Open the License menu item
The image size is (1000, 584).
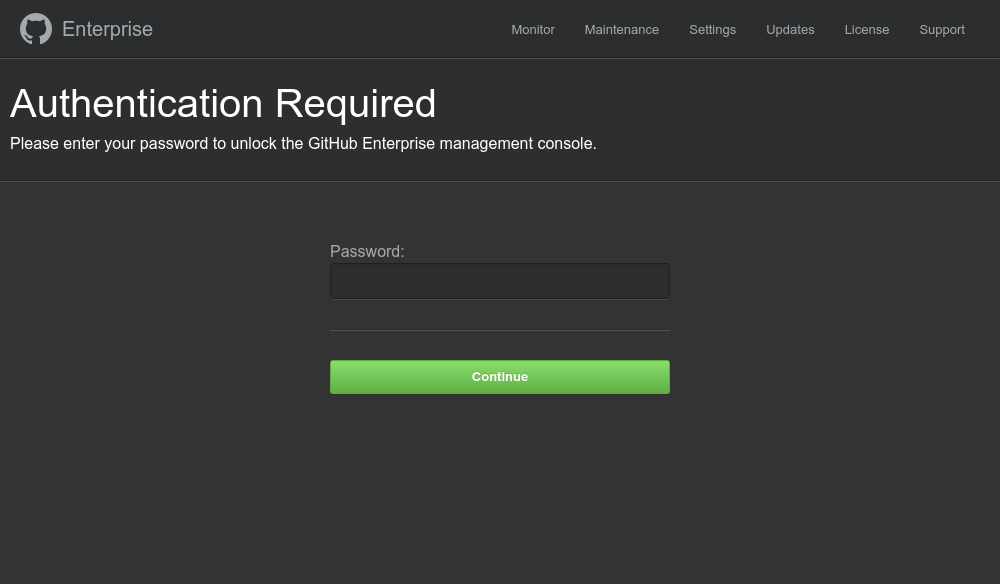tap(866, 30)
